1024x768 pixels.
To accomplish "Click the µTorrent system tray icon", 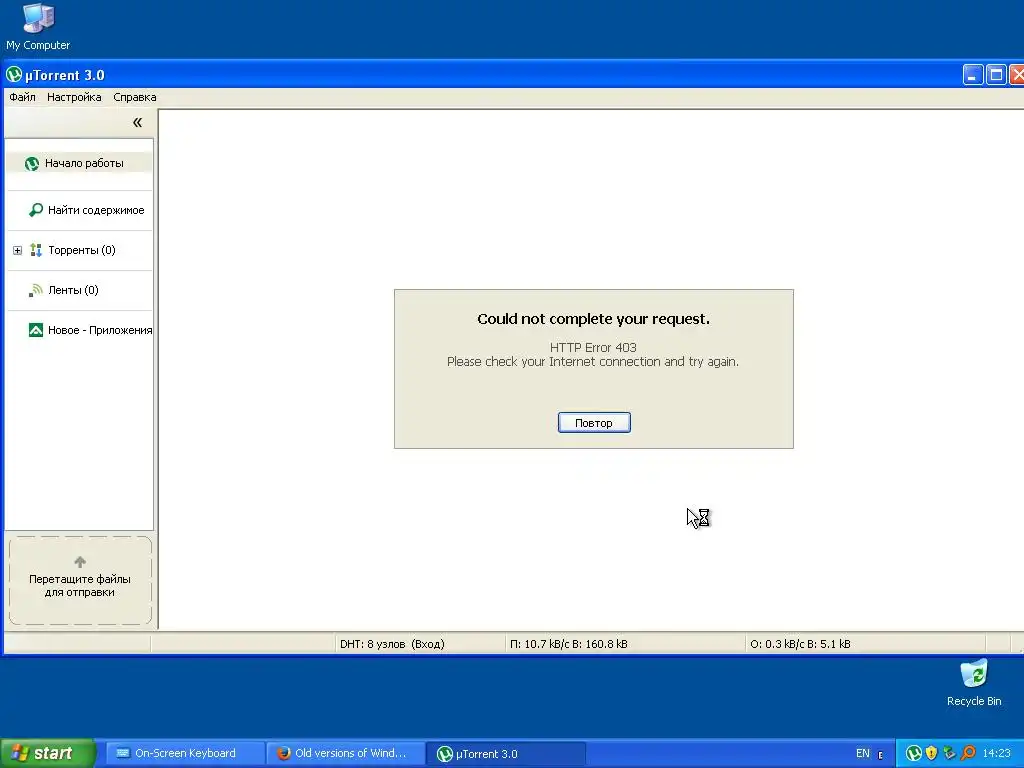I will (x=914, y=754).
